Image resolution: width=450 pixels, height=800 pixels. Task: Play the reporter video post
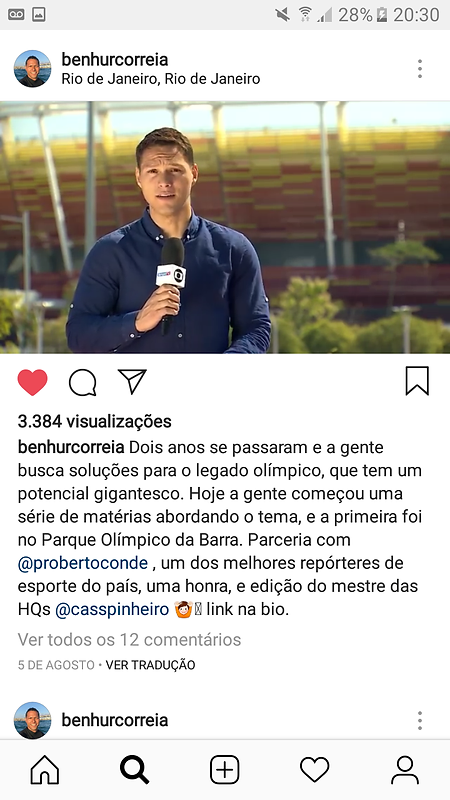point(225,227)
